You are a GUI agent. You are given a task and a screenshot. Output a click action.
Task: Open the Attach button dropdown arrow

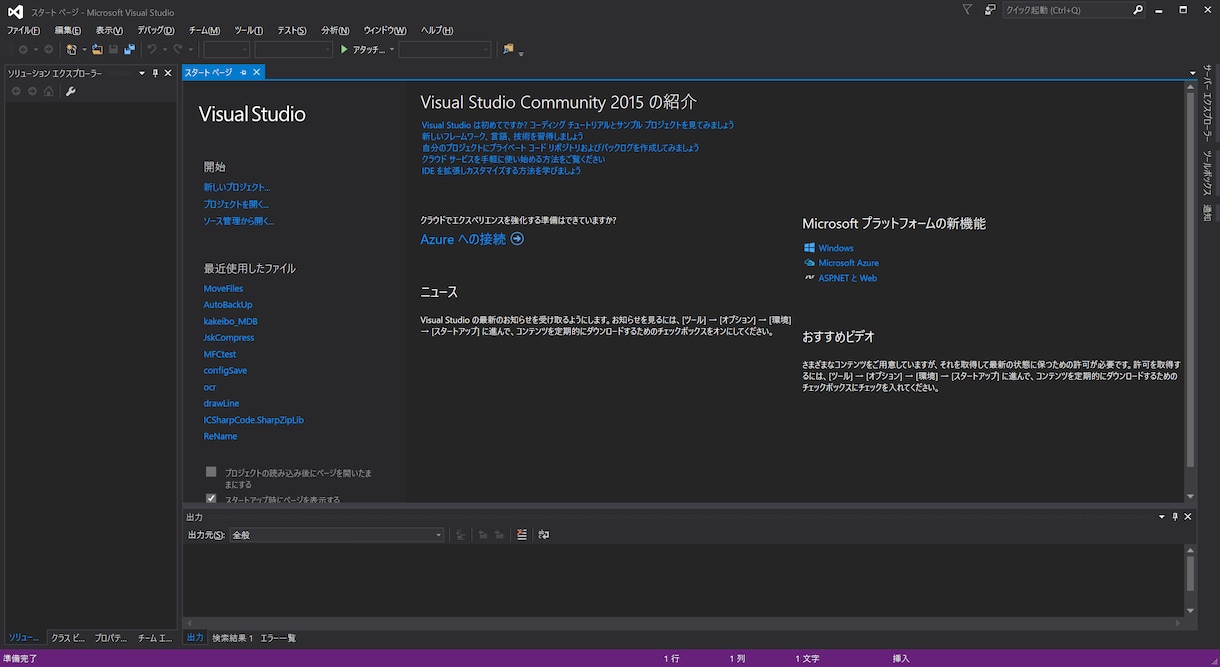click(392, 49)
